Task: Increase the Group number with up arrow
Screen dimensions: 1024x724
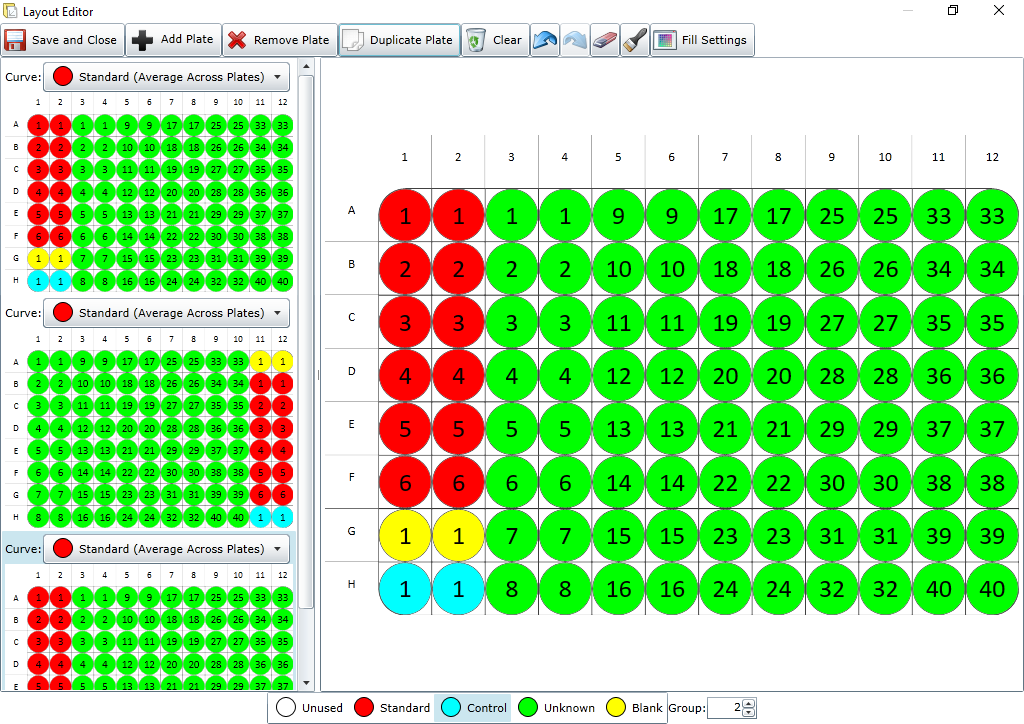Action: click(x=749, y=703)
